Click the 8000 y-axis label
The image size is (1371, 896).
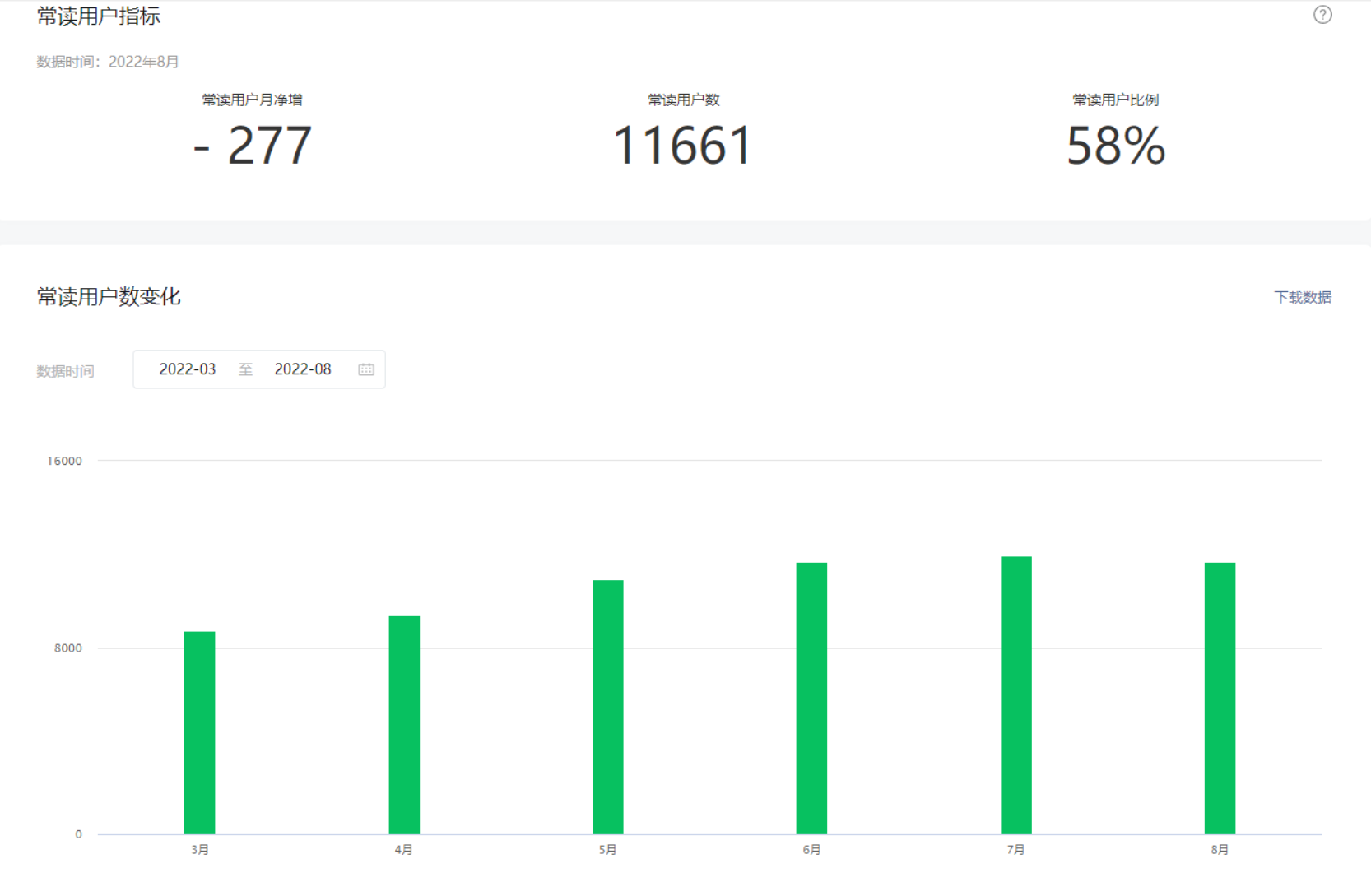click(68, 648)
